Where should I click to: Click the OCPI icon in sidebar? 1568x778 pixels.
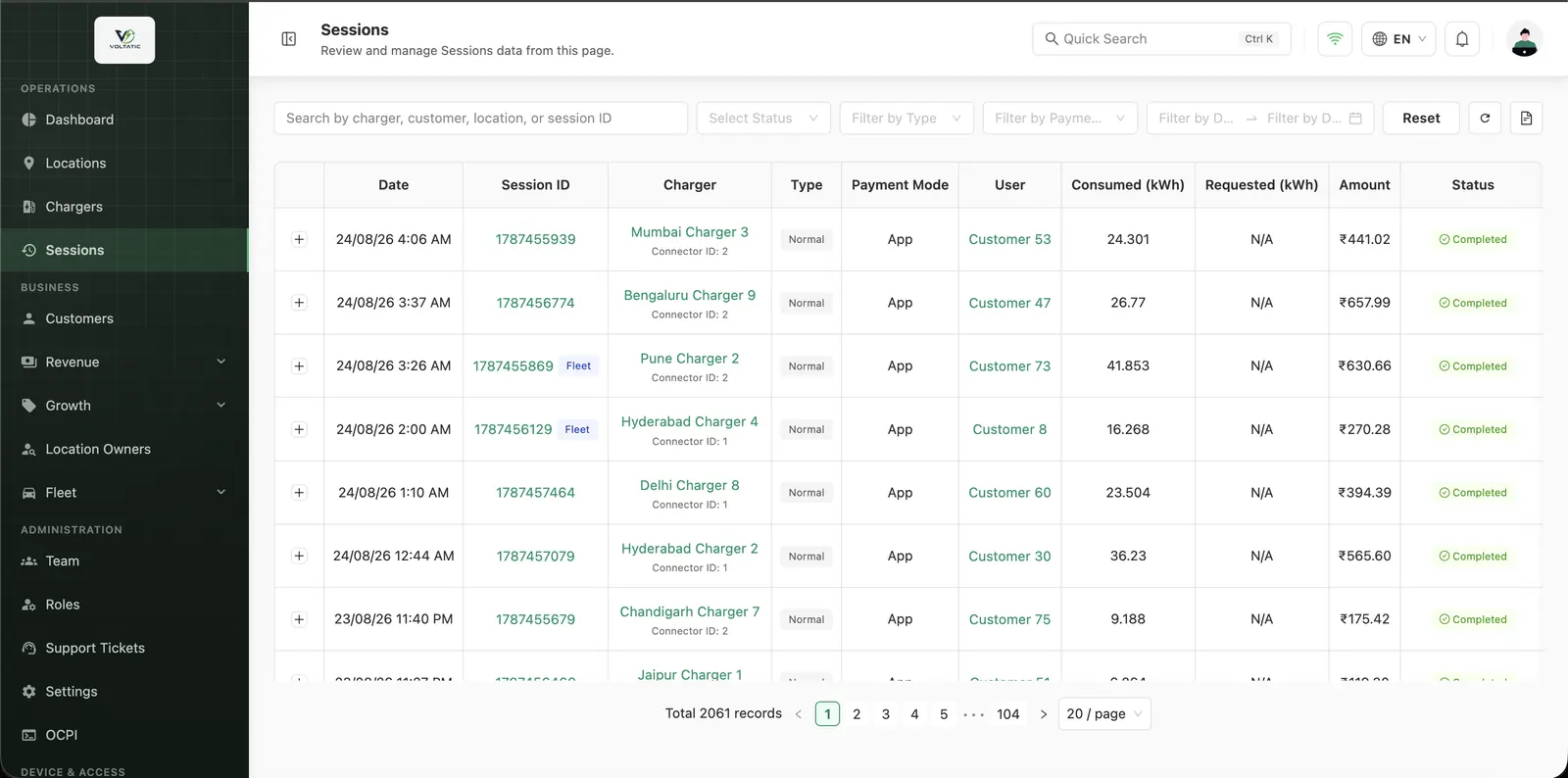point(29,735)
